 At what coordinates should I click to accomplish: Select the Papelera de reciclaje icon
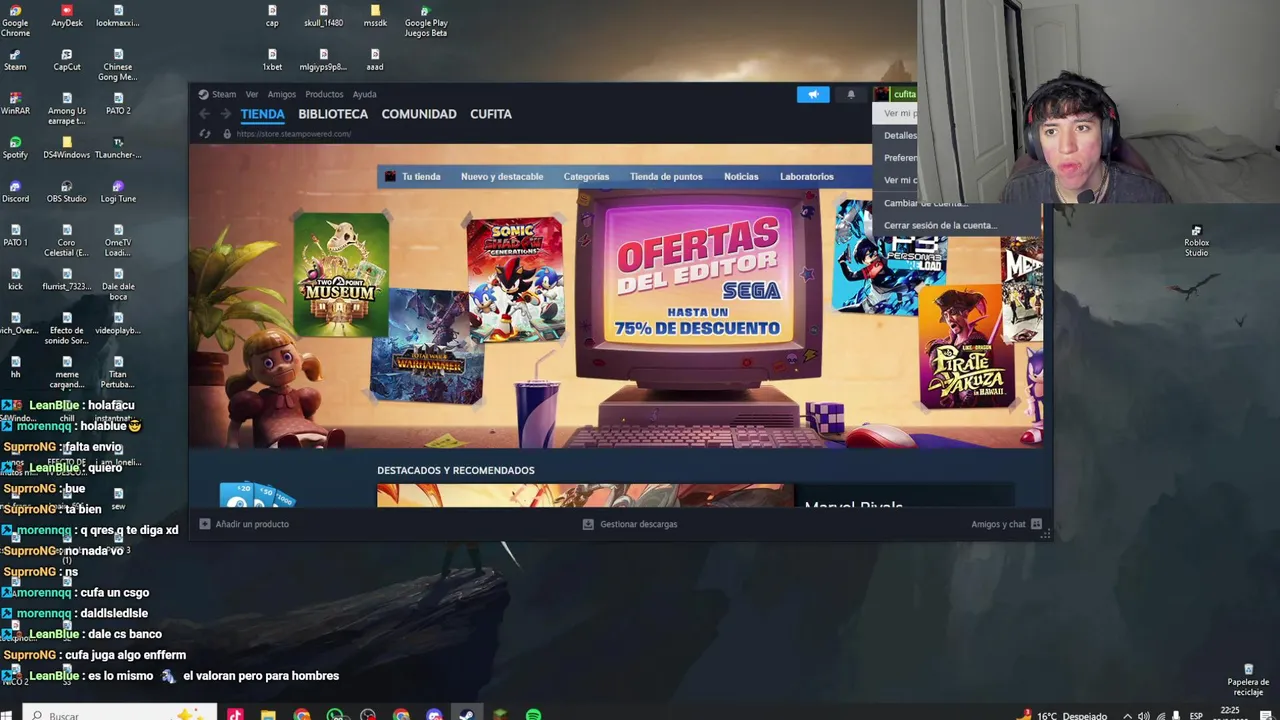tap(1248, 680)
